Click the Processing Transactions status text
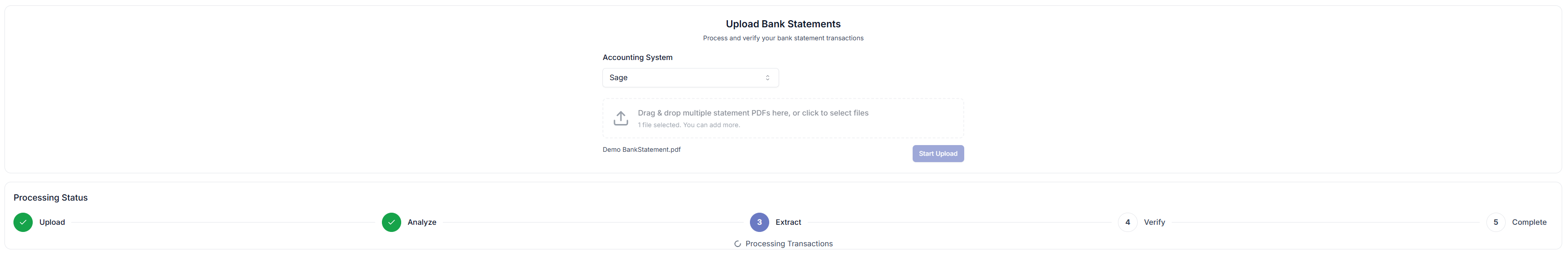The width and height of the screenshot is (1568, 270). tap(789, 243)
